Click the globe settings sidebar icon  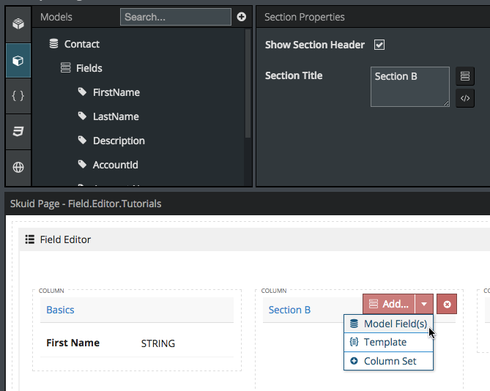click(x=18, y=167)
